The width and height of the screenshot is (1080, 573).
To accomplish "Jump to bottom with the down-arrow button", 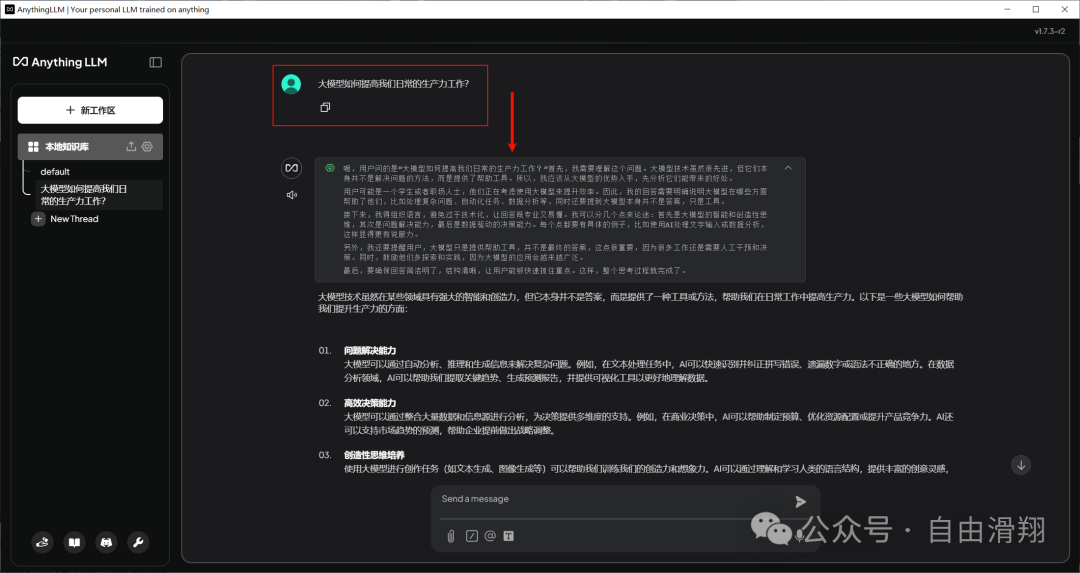I will pyautogui.click(x=1021, y=465).
